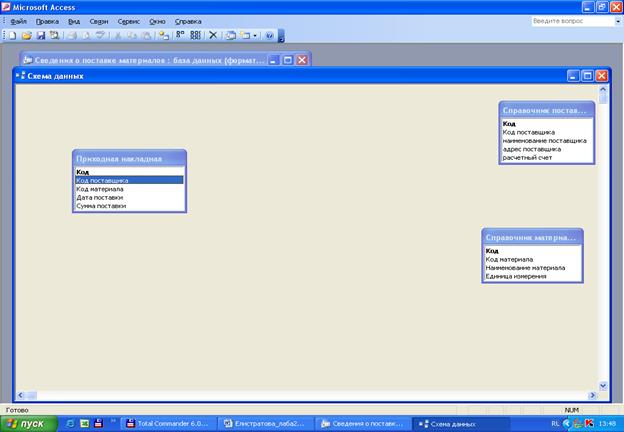Click the RL language indicator in tray
This screenshot has height=432, width=624.
(556, 424)
